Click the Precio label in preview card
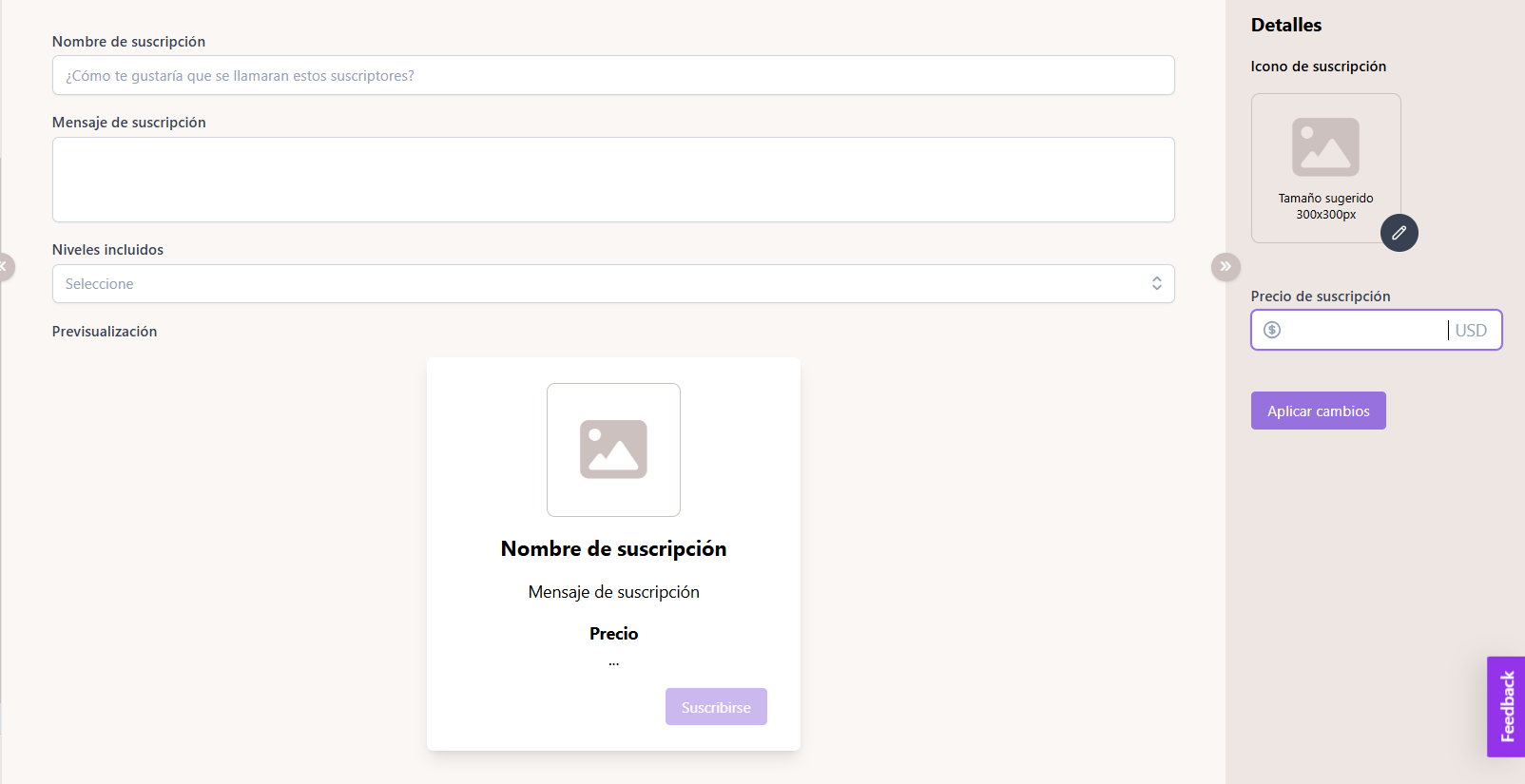This screenshot has height=784, width=1525. [x=613, y=634]
